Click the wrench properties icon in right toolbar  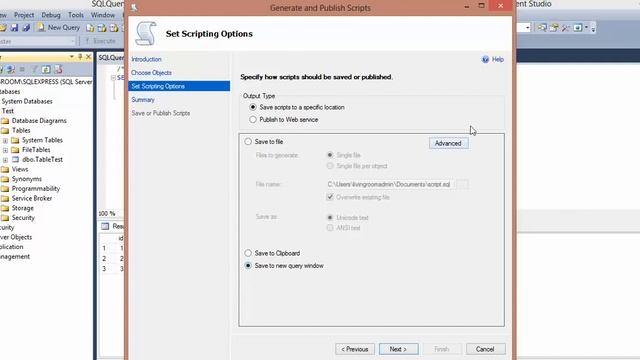click(x=566, y=28)
